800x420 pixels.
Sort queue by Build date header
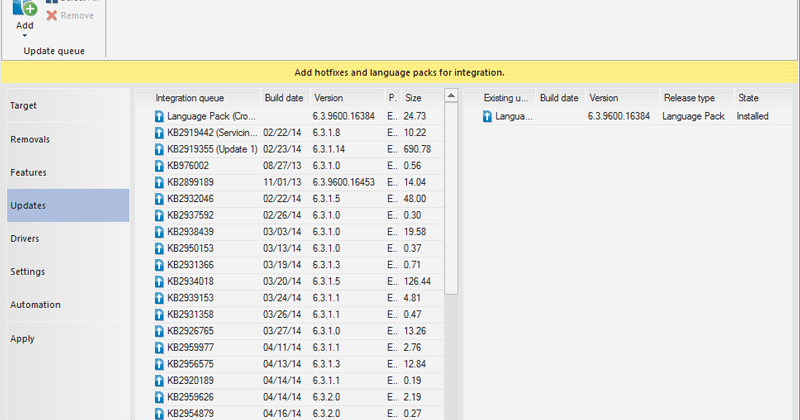coord(284,98)
